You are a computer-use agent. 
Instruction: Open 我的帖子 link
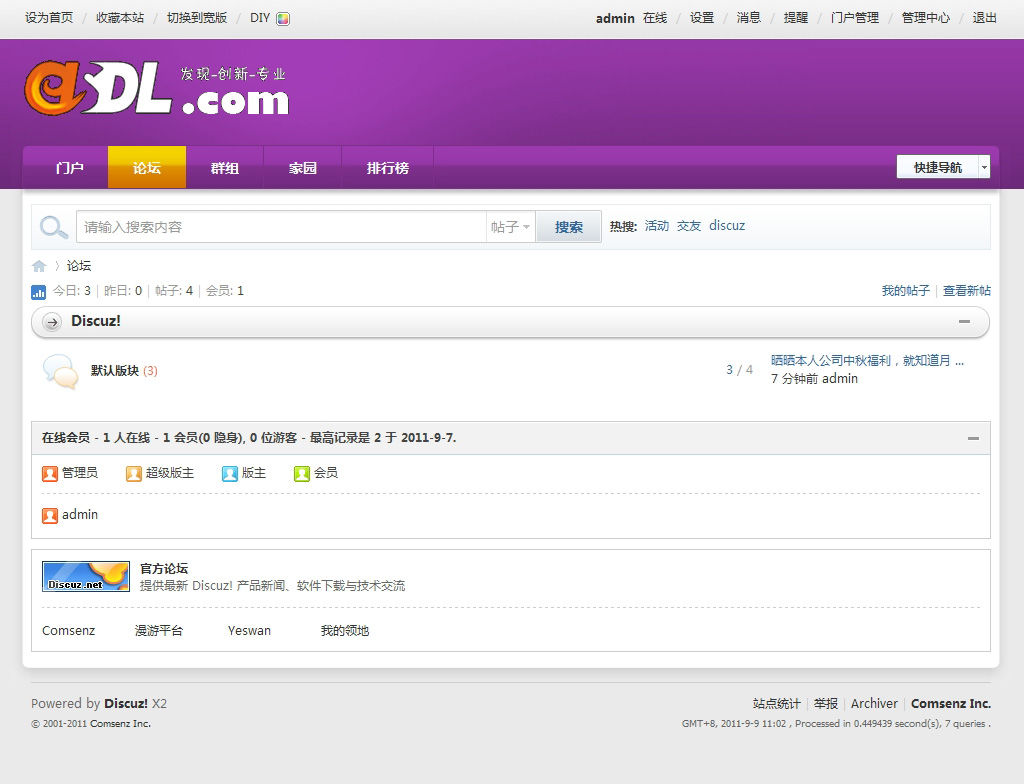[906, 291]
